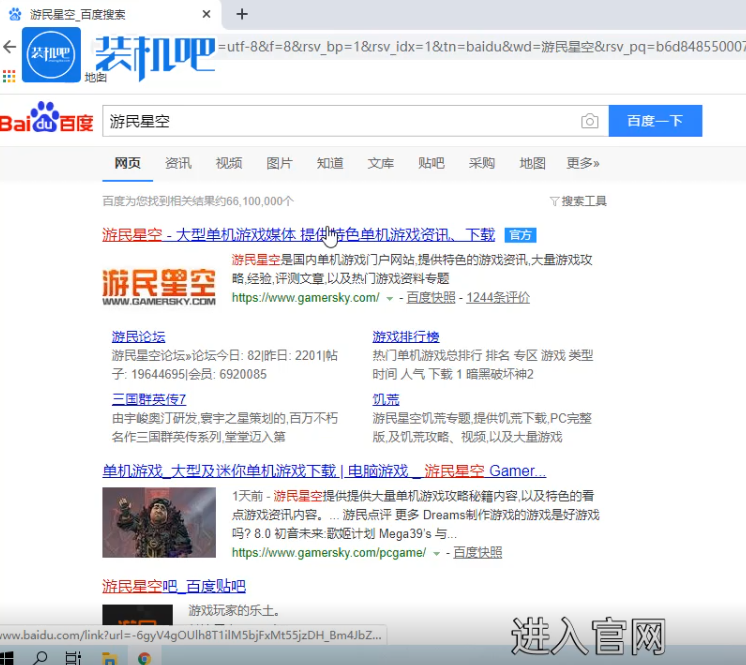Screen dimensions: 746x665
Task: Open the 1244条评价 link
Action: [x=498, y=298]
